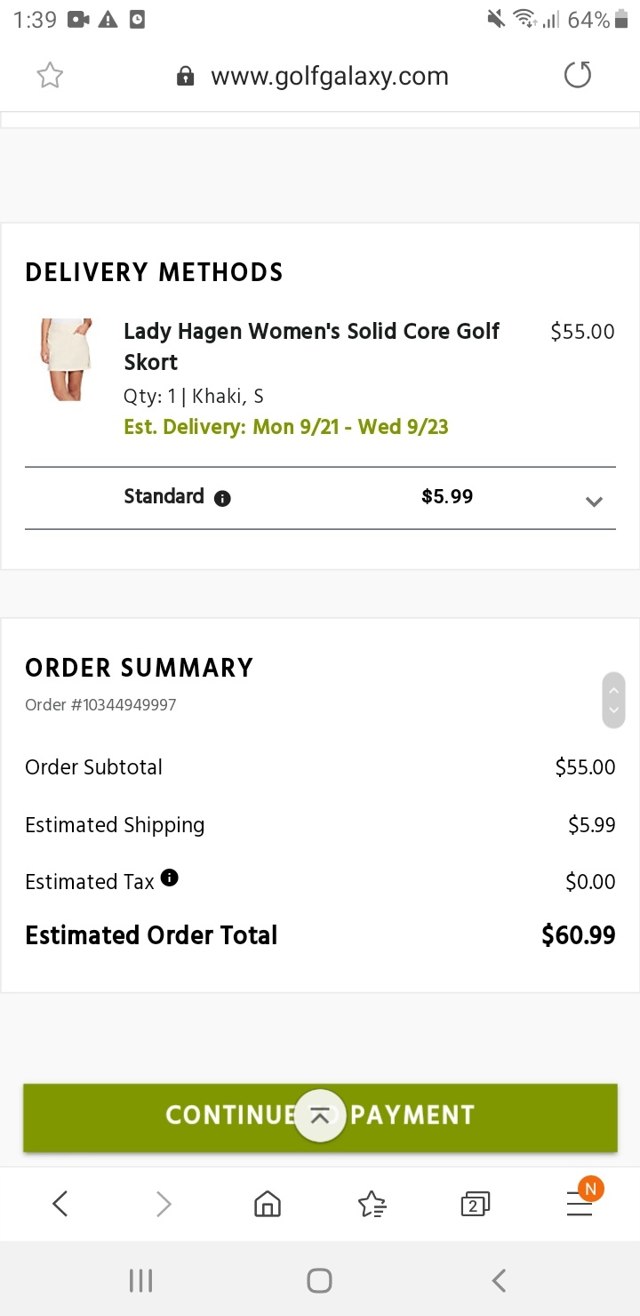Image resolution: width=640 pixels, height=1316 pixels.
Task: Open the browser bookmarks list icon
Action: point(372,1204)
